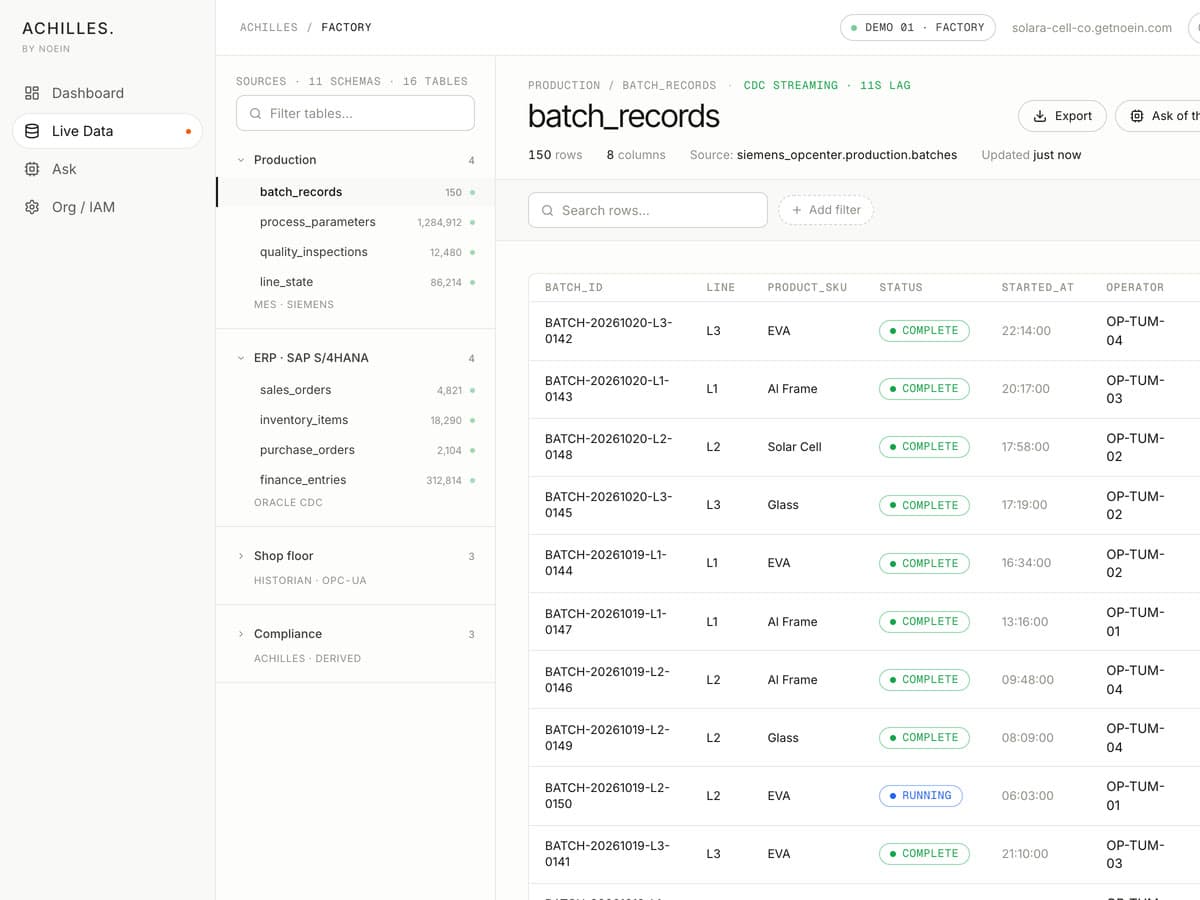Viewport: 1200px width, 900px height.
Task: Click batch ID BATCH-20261019-L2-0150
Action: click(x=608, y=796)
